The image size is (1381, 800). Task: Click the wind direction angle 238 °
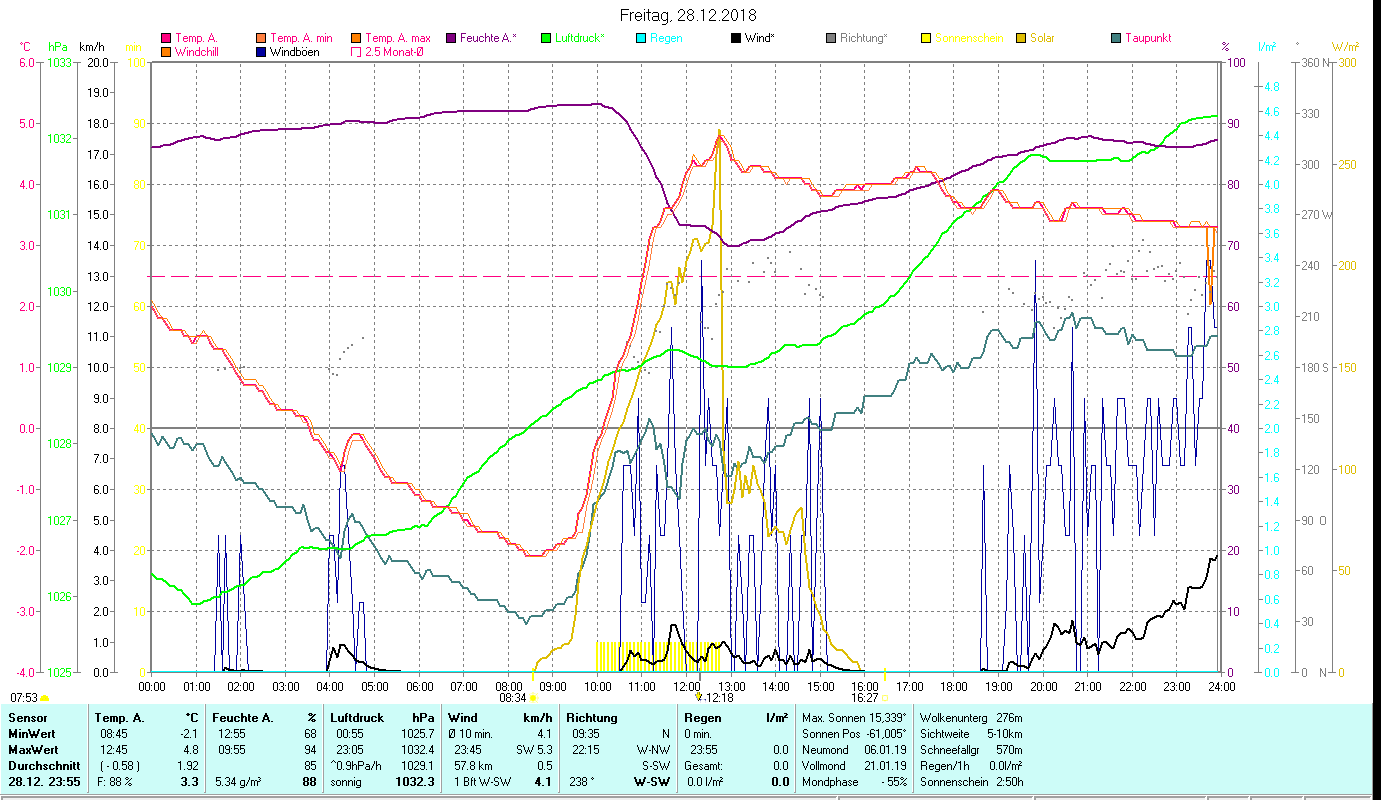pos(580,782)
